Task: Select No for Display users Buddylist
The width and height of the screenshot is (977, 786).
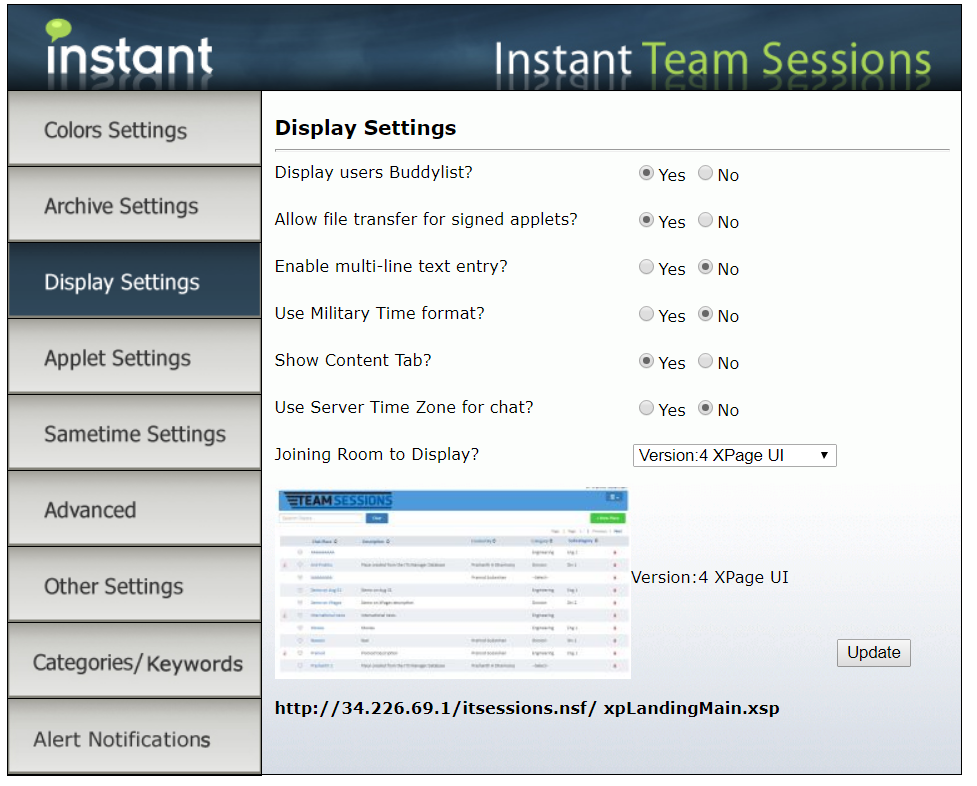Action: [x=705, y=173]
